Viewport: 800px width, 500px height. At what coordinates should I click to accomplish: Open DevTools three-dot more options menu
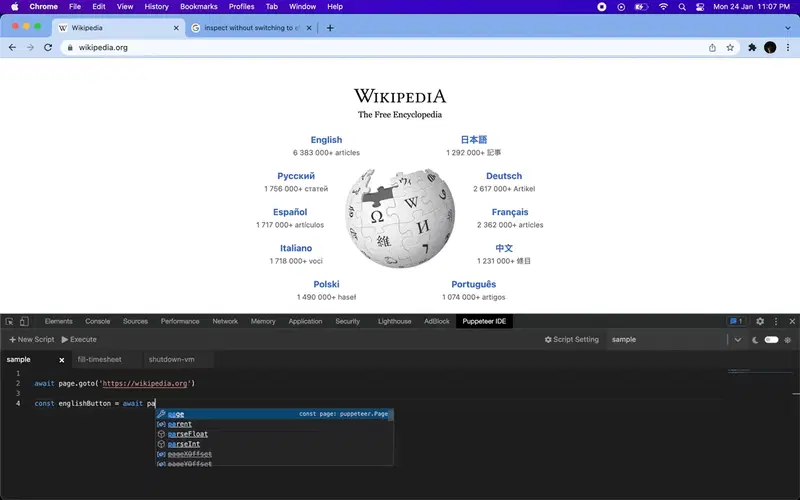tap(776, 321)
